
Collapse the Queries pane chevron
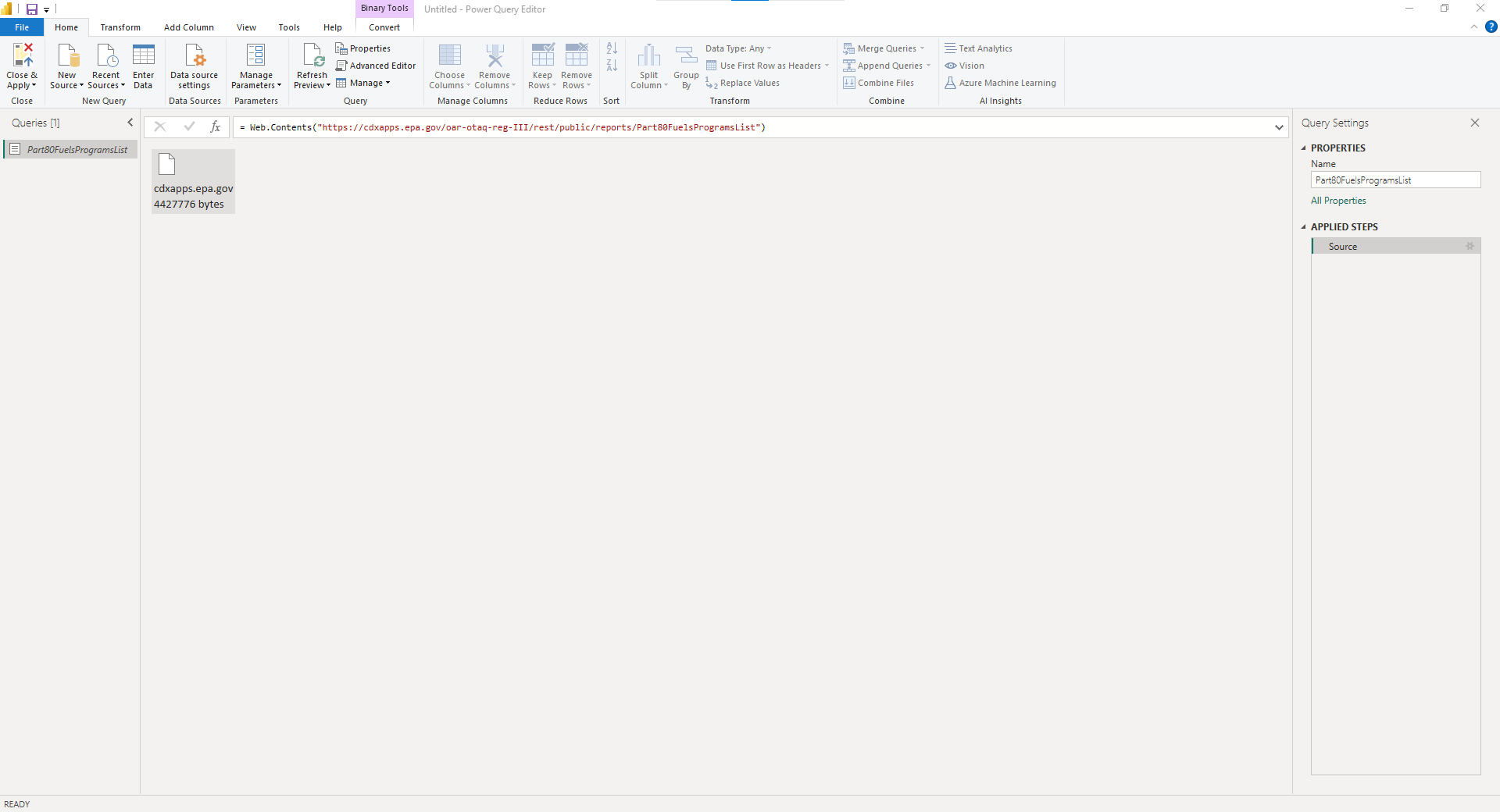click(130, 123)
